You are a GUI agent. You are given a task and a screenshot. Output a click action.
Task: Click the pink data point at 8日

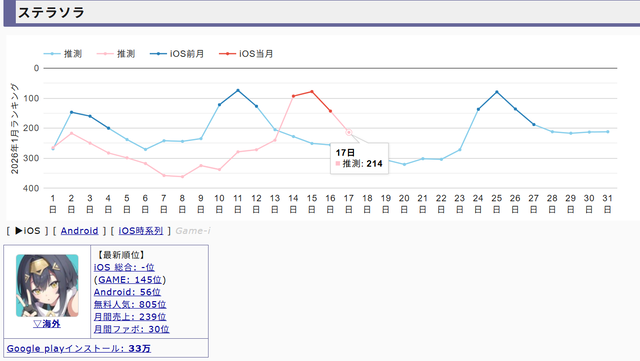click(x=182, y=176)
